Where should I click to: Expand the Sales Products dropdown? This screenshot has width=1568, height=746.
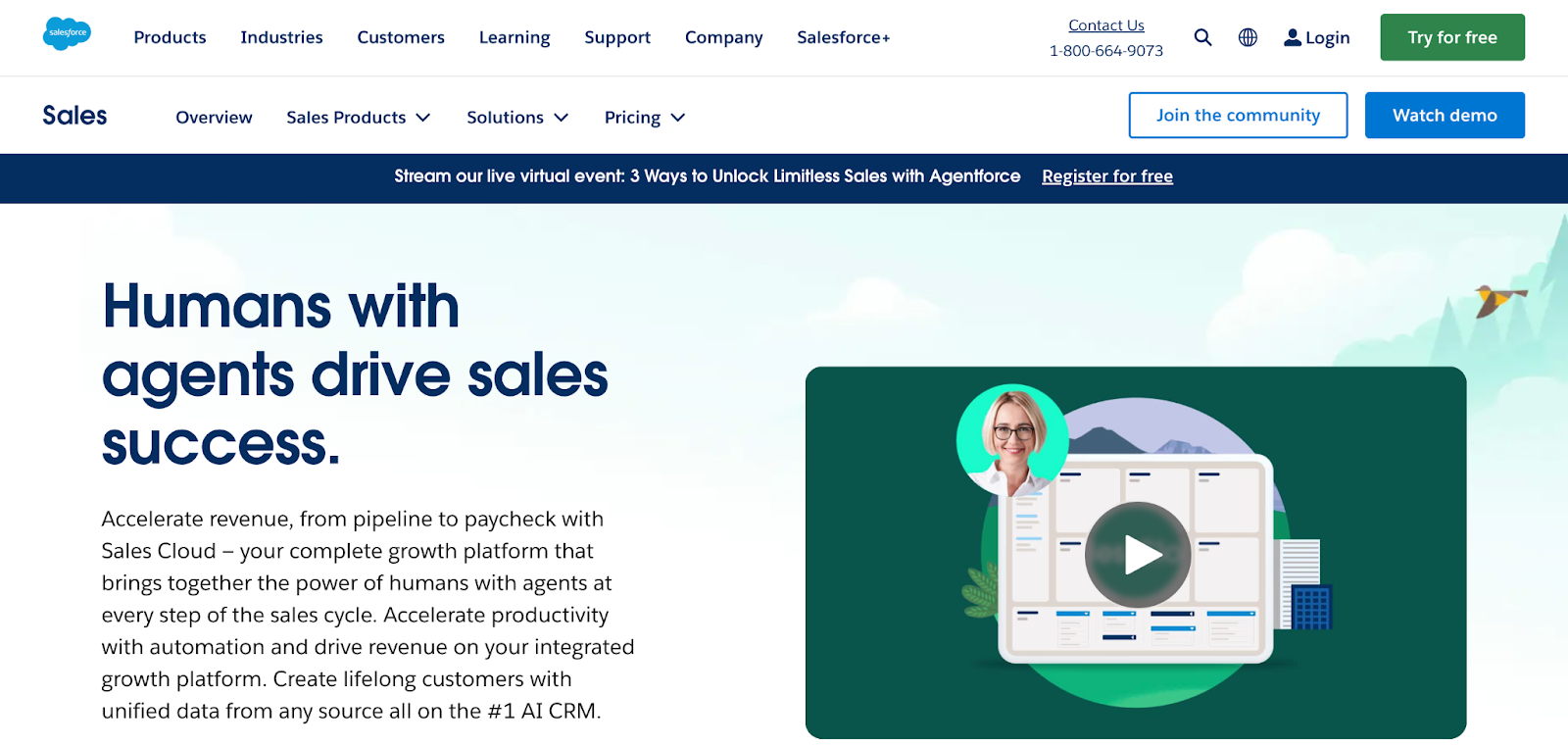(358, 118)
